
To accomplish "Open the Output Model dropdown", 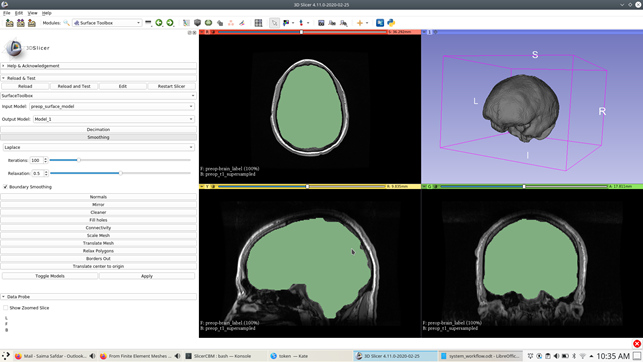I will [113, 119].
